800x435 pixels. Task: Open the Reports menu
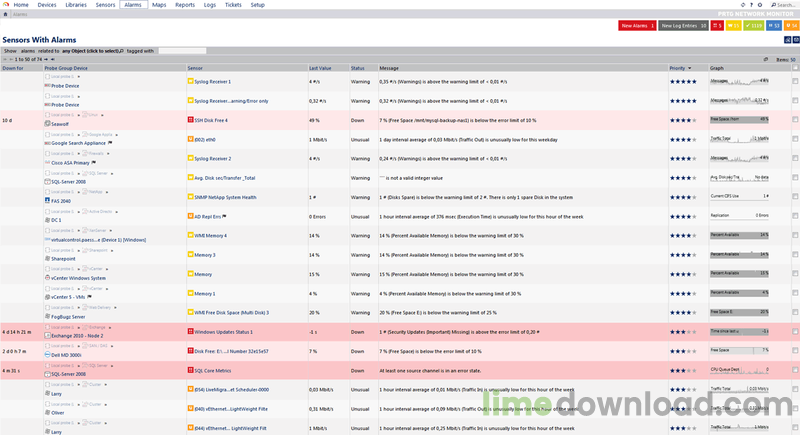[185, 5]
